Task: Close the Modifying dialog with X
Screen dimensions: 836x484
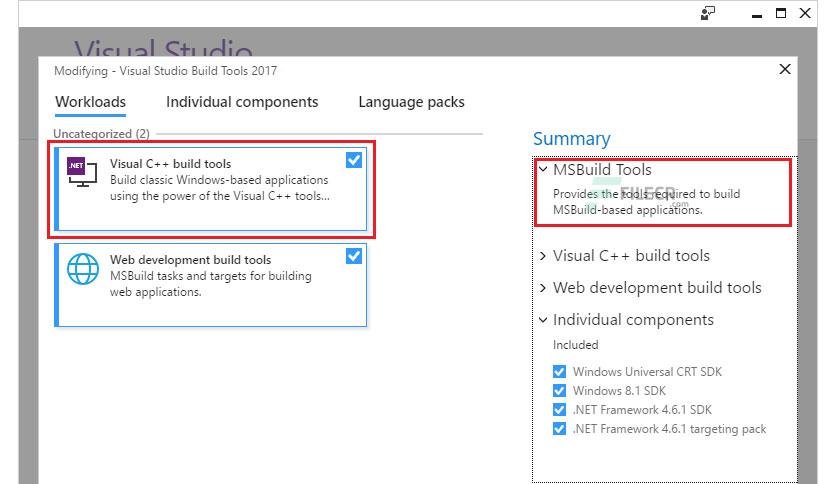Action: tap(785, 69)
